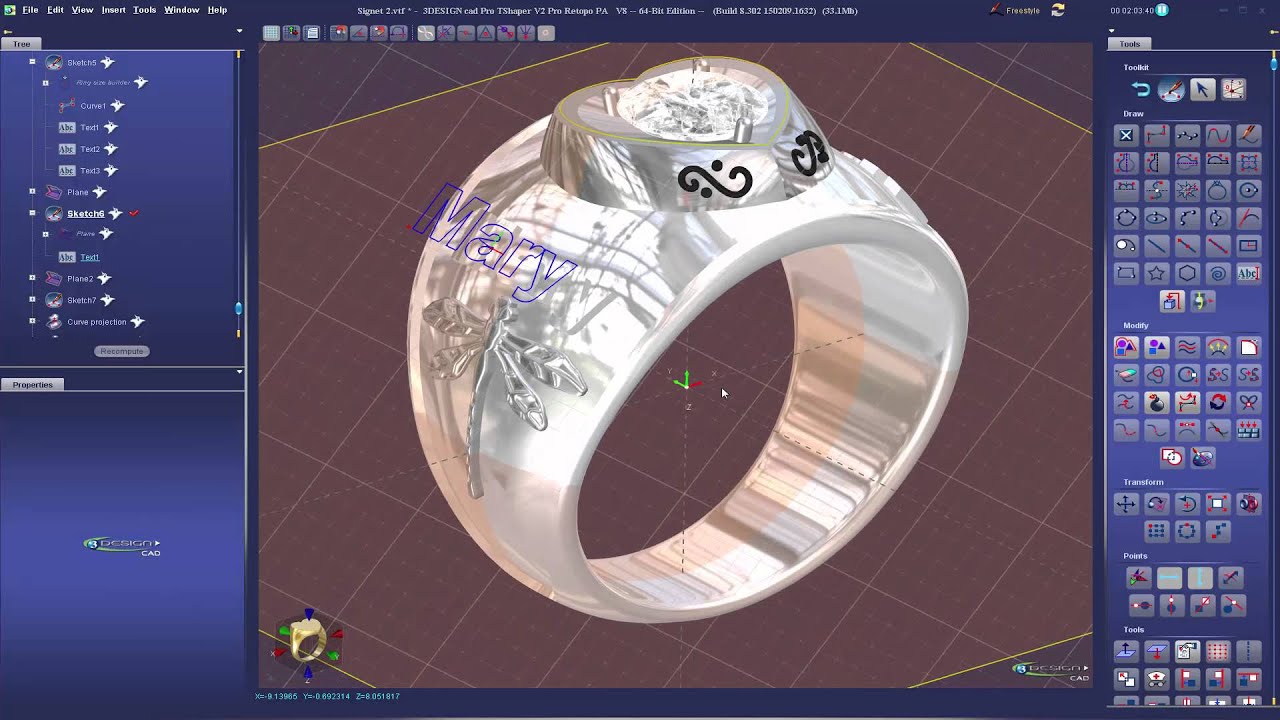Viewport: 1280px width, 720px height.
Task: Open the Window menu
Action: pyautogui.click(x=181, y=10)
